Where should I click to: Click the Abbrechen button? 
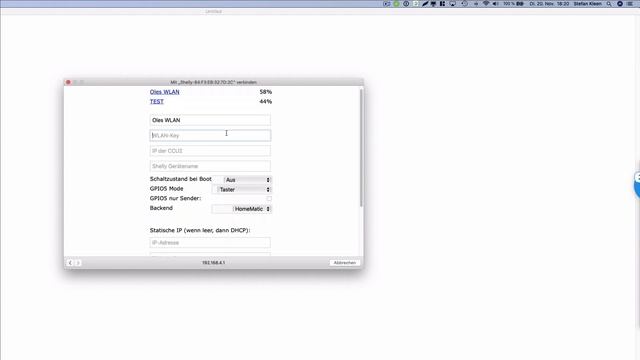[344, 263]
